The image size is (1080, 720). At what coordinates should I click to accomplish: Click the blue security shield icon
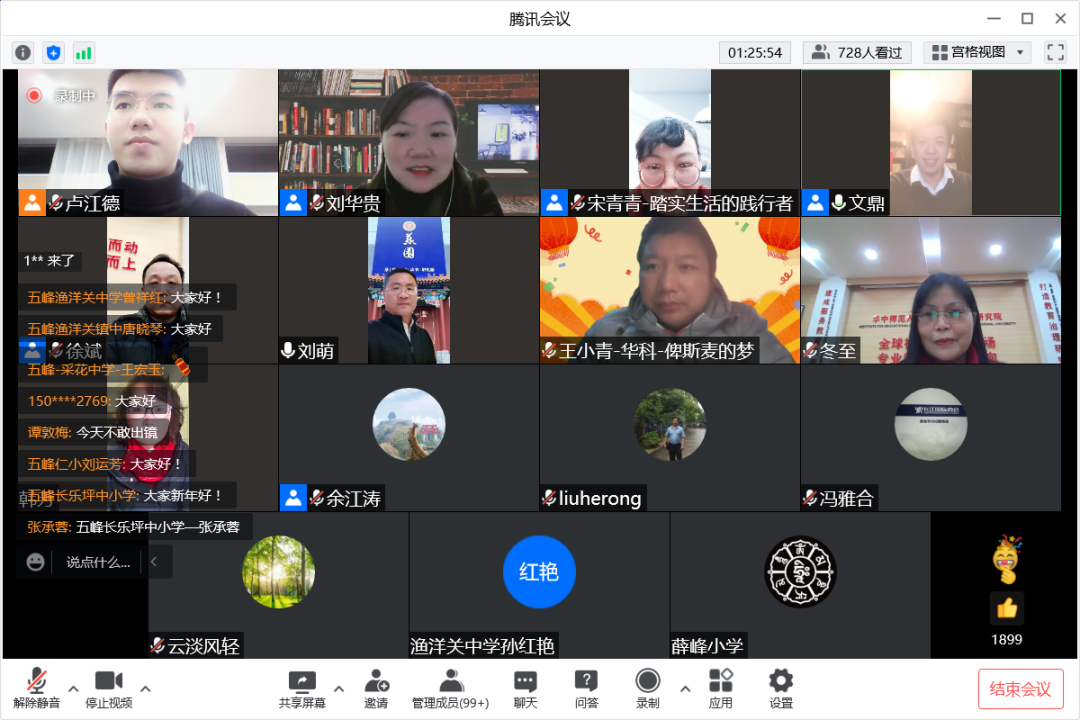54,53
